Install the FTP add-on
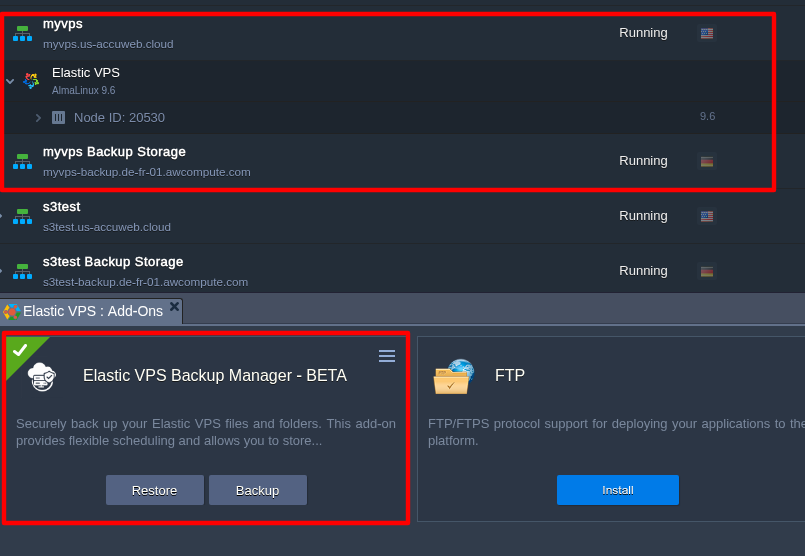 (618, 490)
